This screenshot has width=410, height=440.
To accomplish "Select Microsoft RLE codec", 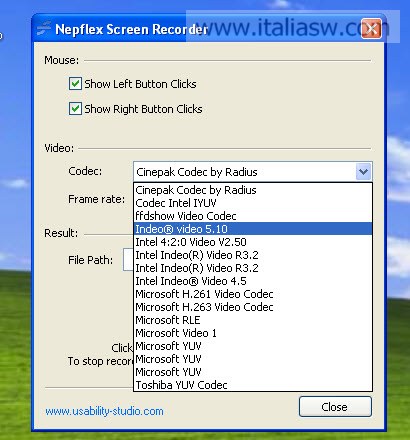I will (253, 320).
